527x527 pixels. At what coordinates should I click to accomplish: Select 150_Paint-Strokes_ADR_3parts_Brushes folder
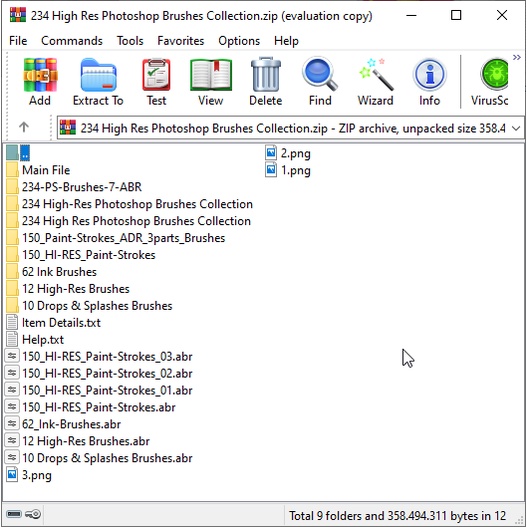116,238
